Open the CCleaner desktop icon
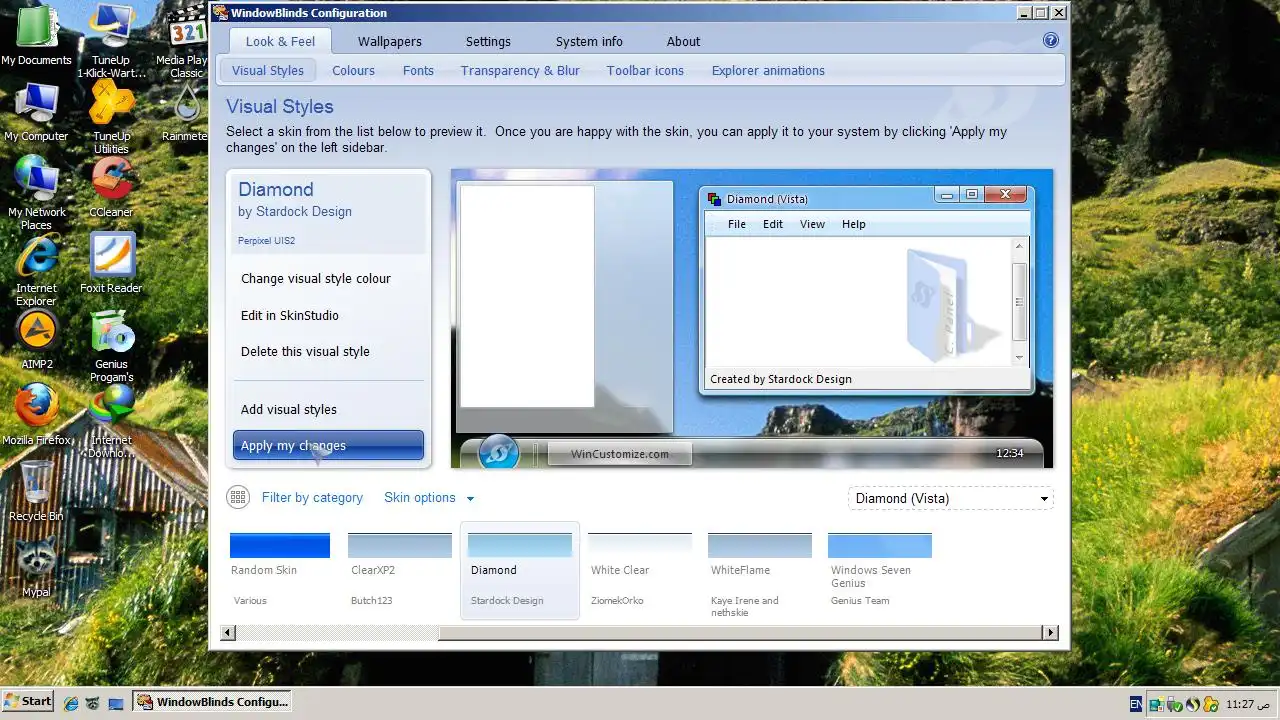This screenshot has width=1280, height=720. [x=112, y=187]
